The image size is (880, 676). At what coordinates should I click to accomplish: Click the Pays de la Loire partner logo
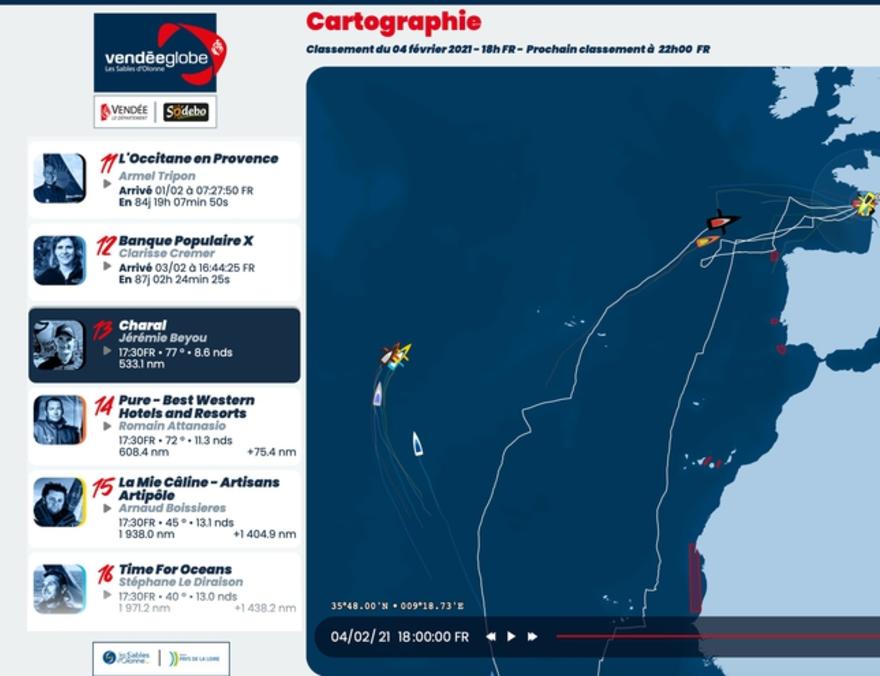point(195,658)
